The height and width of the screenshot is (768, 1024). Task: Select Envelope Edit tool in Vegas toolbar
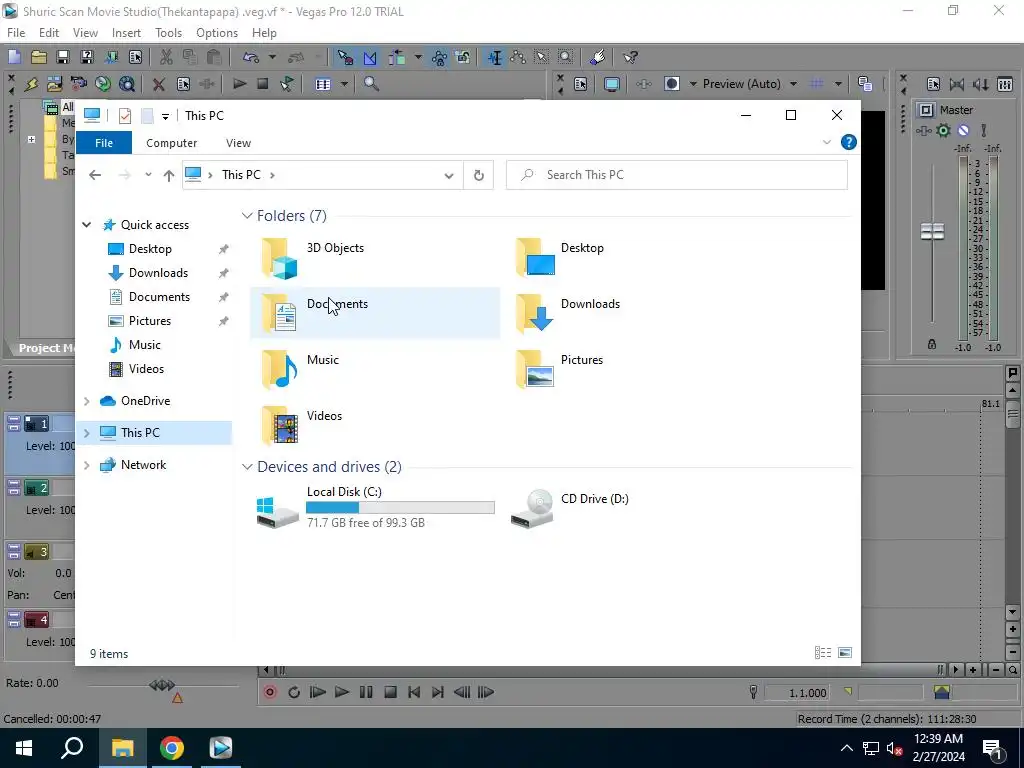[518, 57]
